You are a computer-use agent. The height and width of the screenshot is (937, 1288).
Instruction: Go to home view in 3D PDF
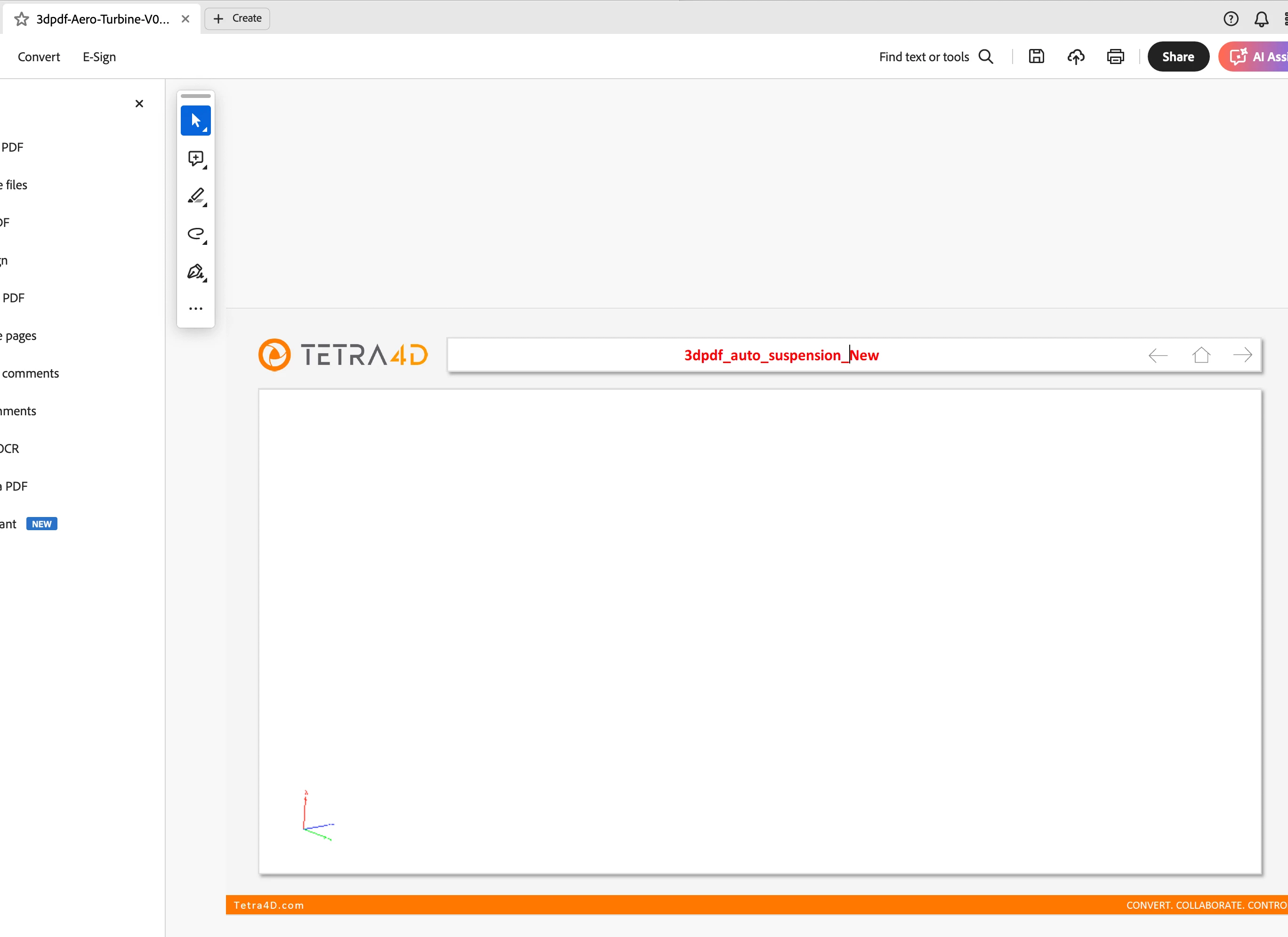point(1200,355)
